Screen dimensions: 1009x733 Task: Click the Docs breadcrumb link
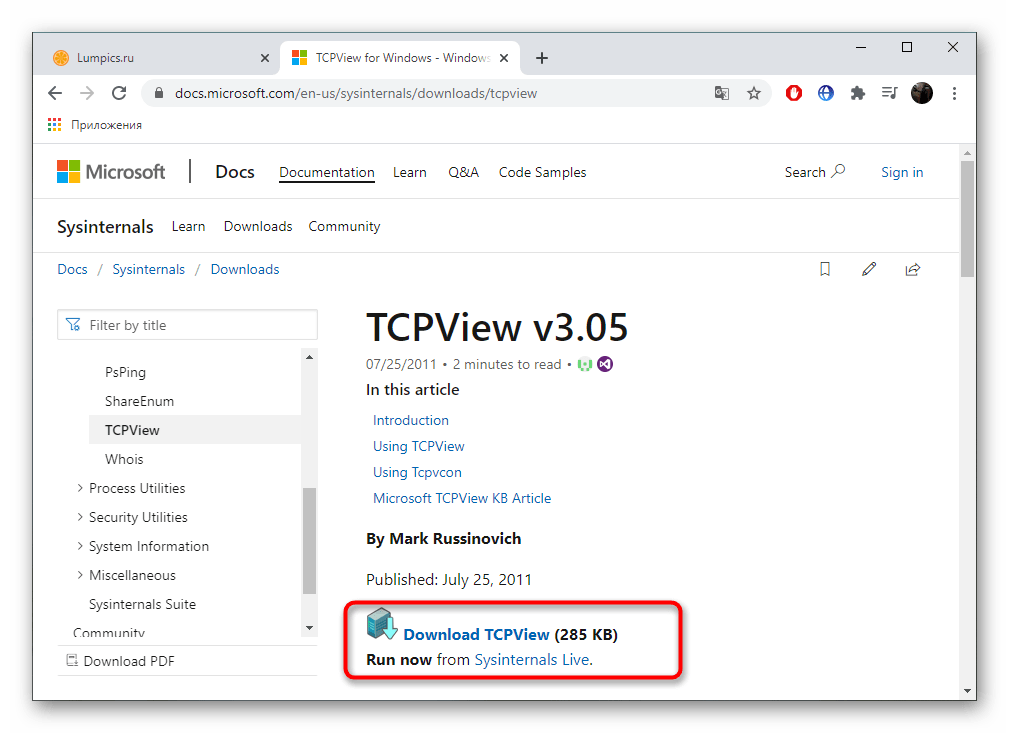[72, 269]
